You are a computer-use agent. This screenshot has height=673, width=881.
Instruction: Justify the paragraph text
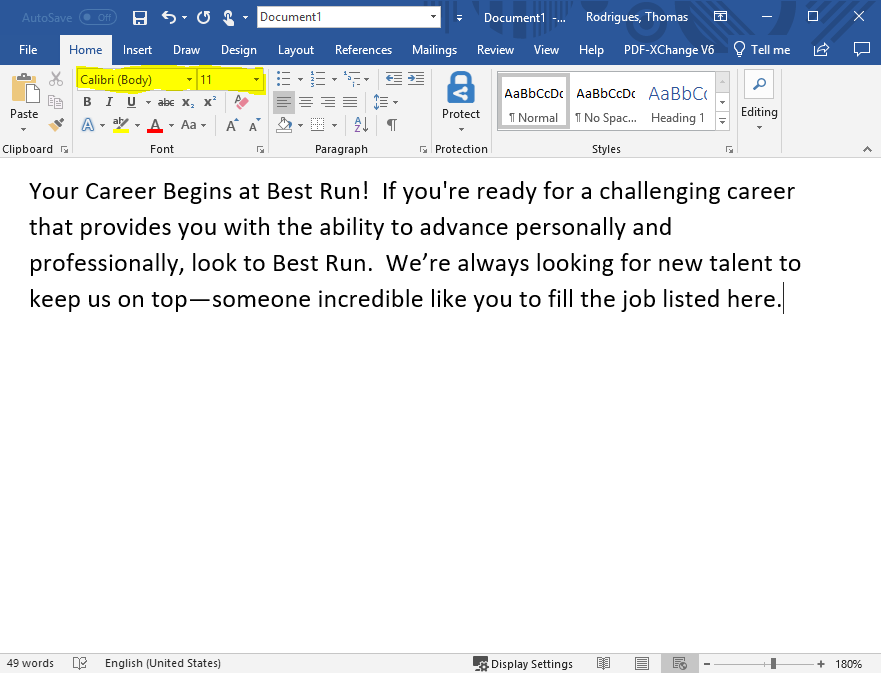(349, 102)
